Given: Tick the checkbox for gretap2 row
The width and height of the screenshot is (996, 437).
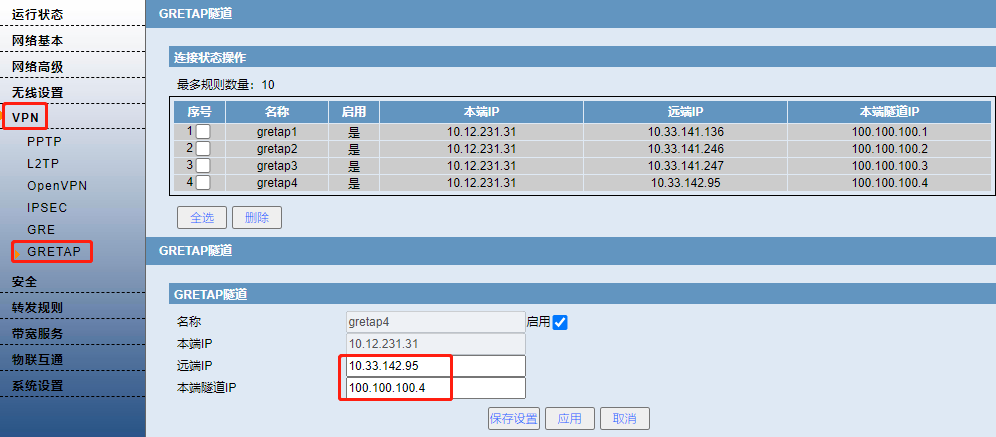Looking at the screenshot, I should pyautogui.click(x=203, y=148).
